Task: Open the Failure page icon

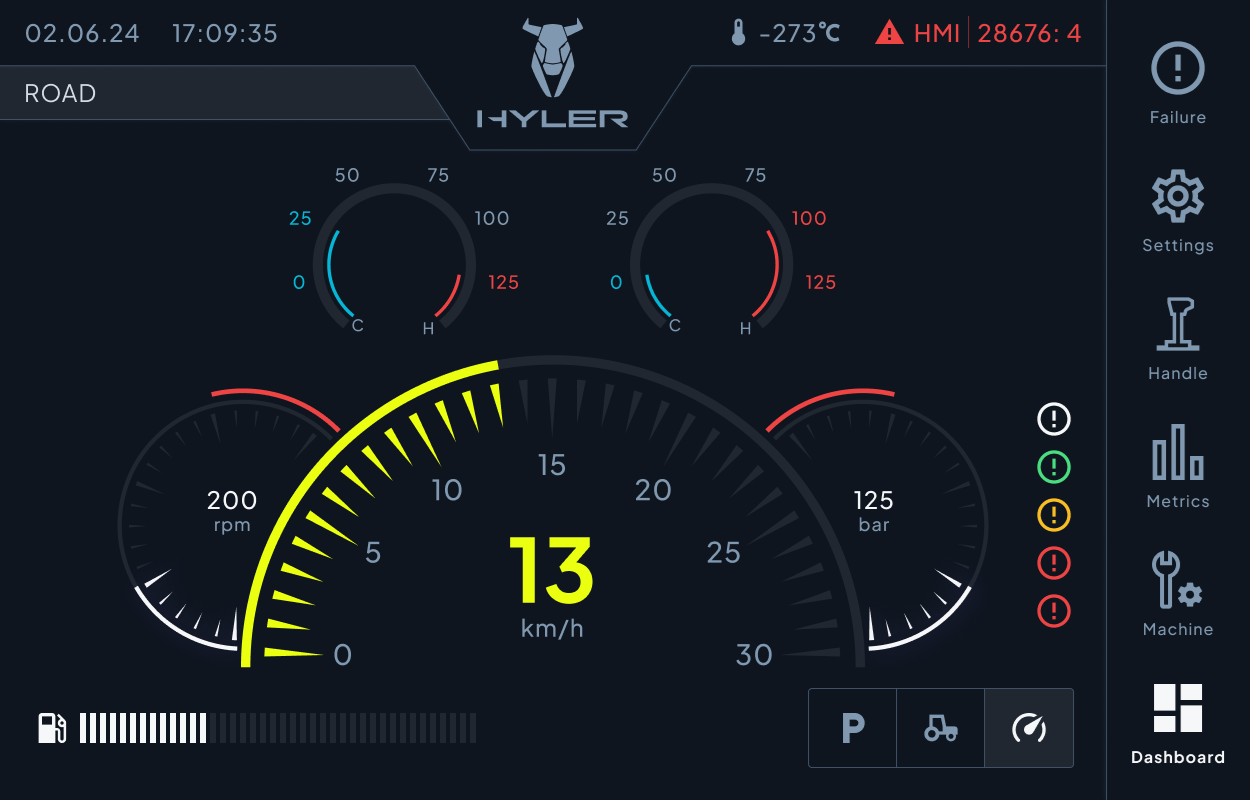Action: [x=1178, y=68]
